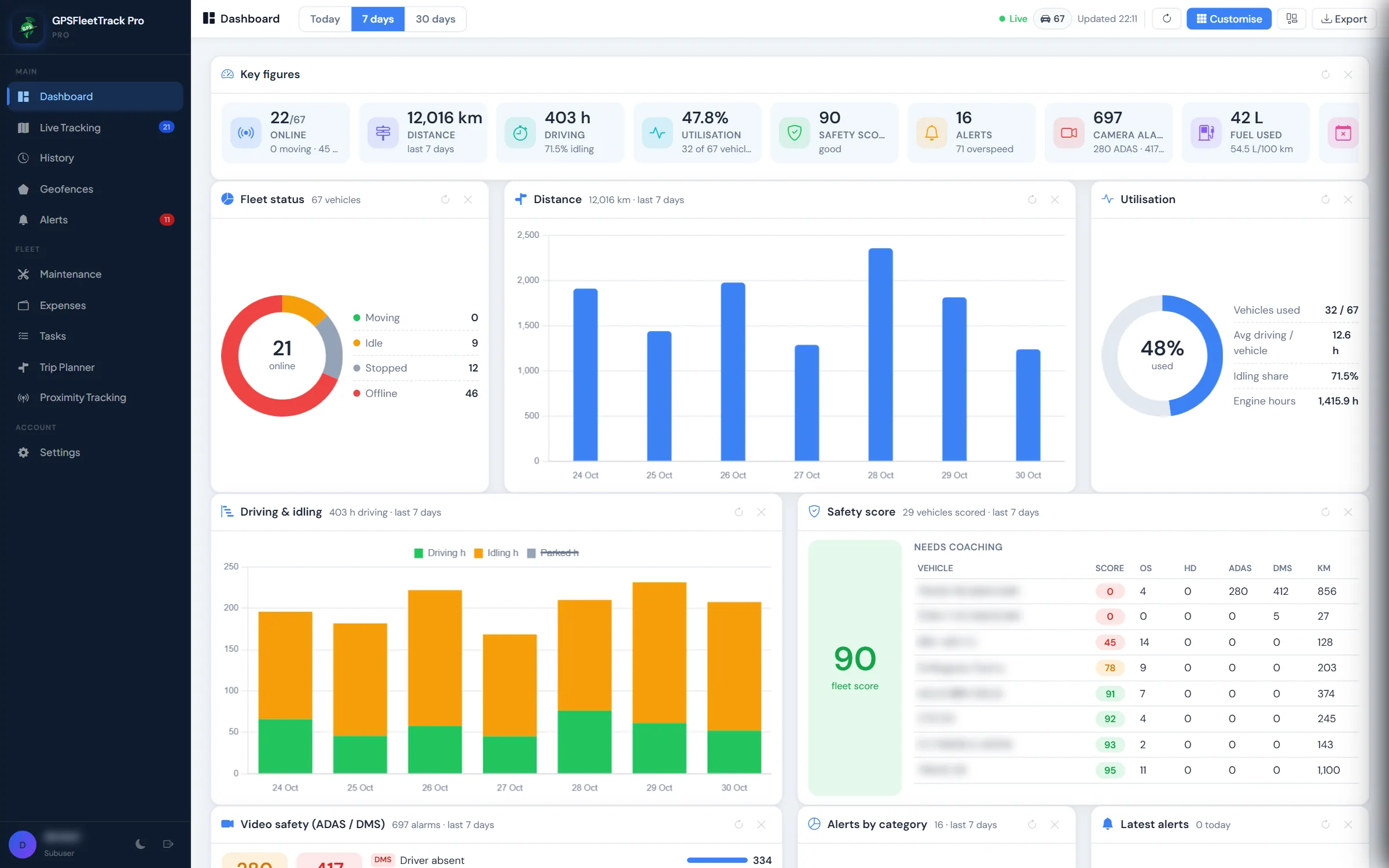Click the refresh icon in top bar
The image size is (1389, 868).
(x=1167, y=19)
